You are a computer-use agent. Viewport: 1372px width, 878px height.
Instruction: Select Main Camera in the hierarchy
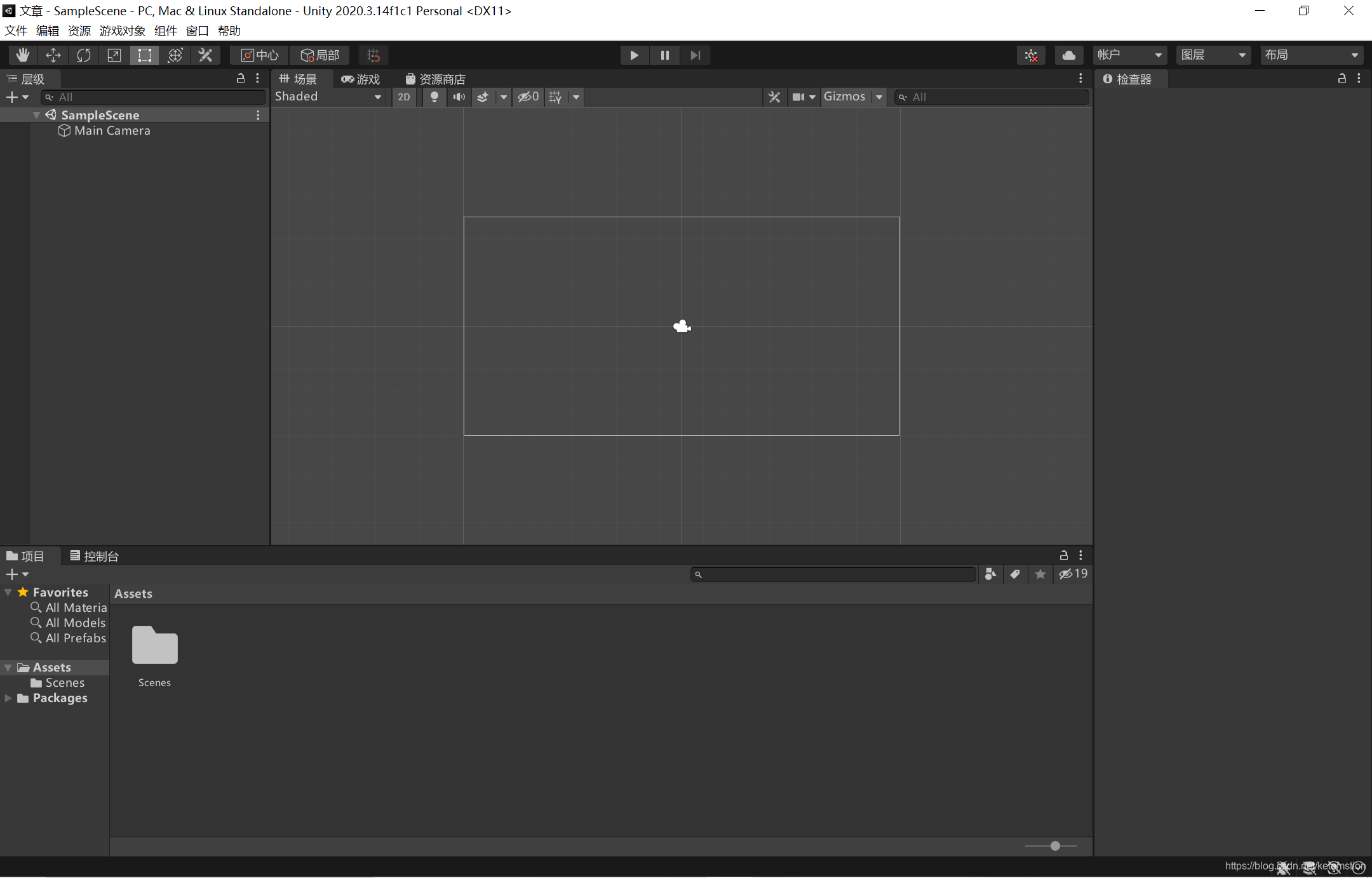click(x=112, y=131)
